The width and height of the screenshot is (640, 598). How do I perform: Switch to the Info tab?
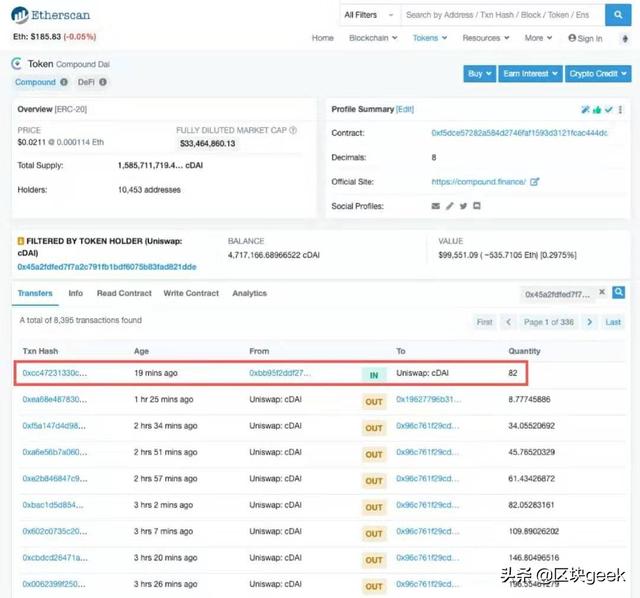pos(76,293)
